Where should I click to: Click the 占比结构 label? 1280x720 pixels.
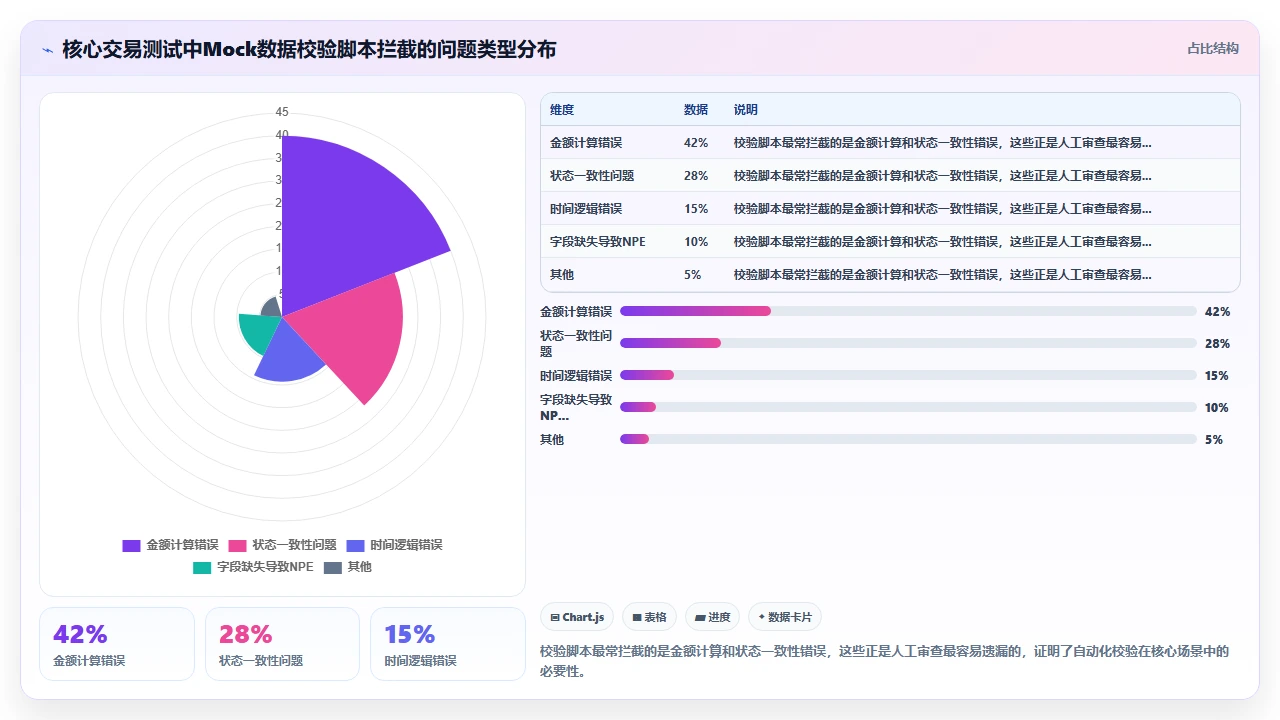point(1213,48)
